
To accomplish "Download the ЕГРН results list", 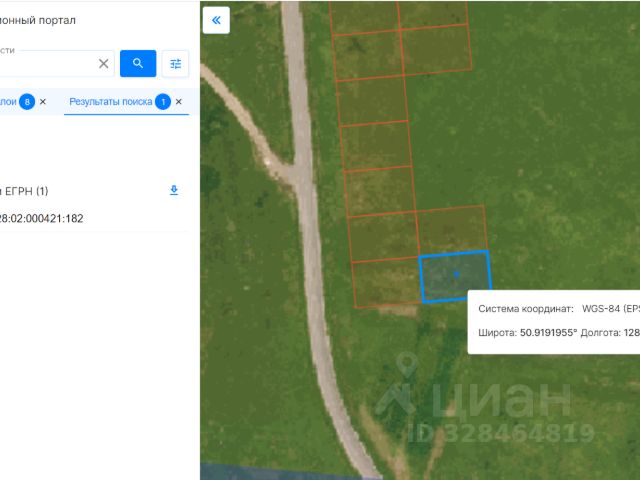I will [174, 190].
